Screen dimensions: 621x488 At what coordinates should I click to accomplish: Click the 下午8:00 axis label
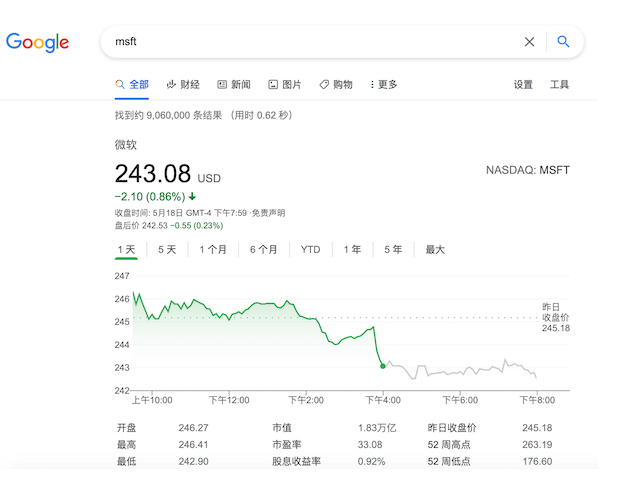pyautogui.click(x=537, y=400)
